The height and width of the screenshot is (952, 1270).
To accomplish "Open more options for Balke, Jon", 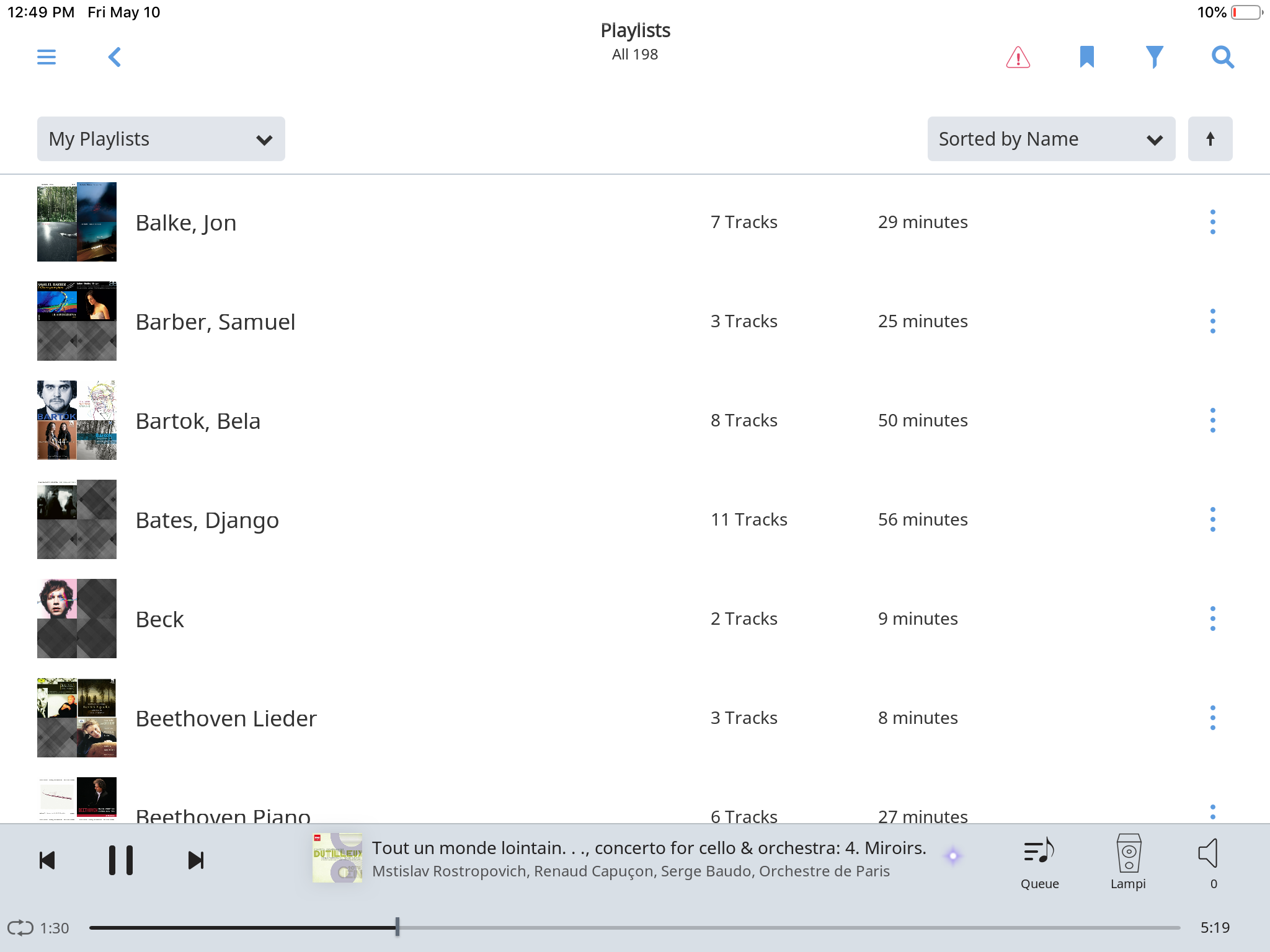I will (1212, 222).
